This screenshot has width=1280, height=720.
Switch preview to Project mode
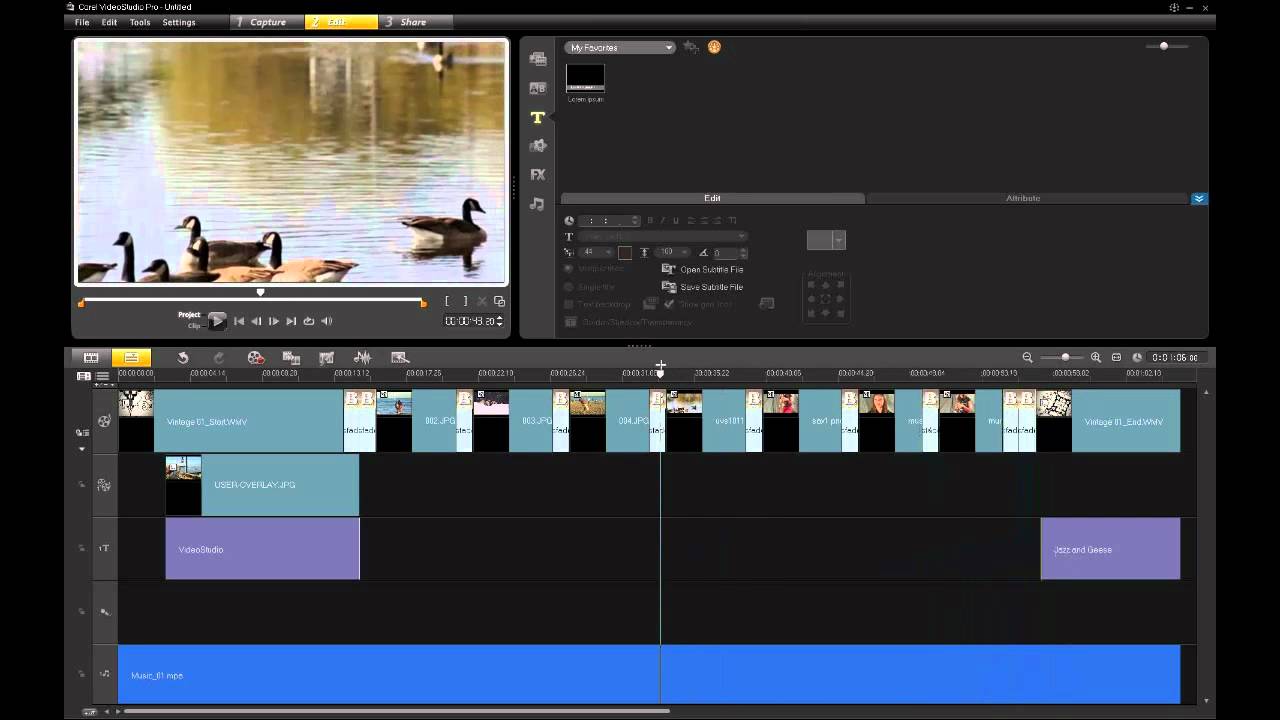tap(189, 315)
